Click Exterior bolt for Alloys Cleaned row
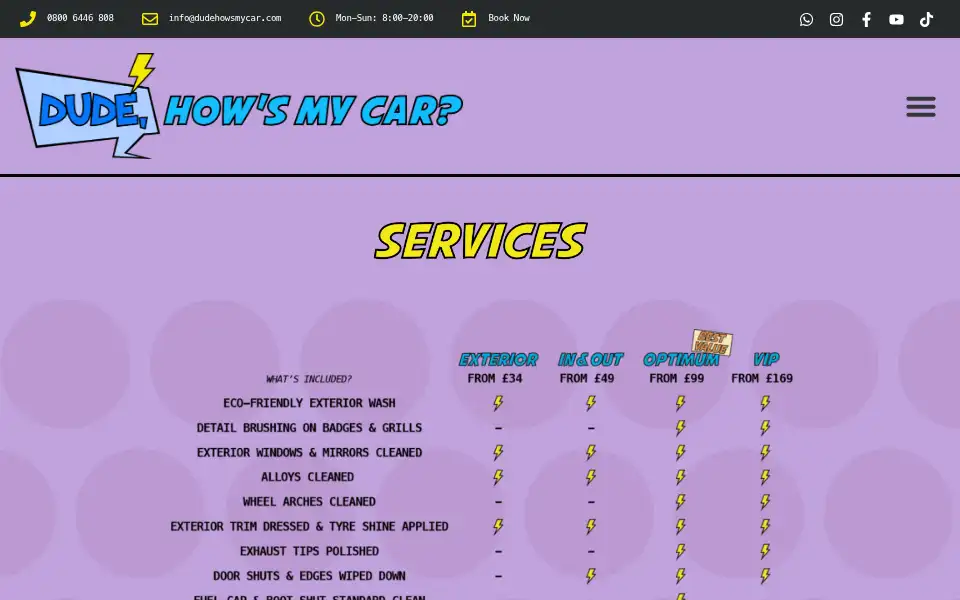 click(x=498, y=477)
